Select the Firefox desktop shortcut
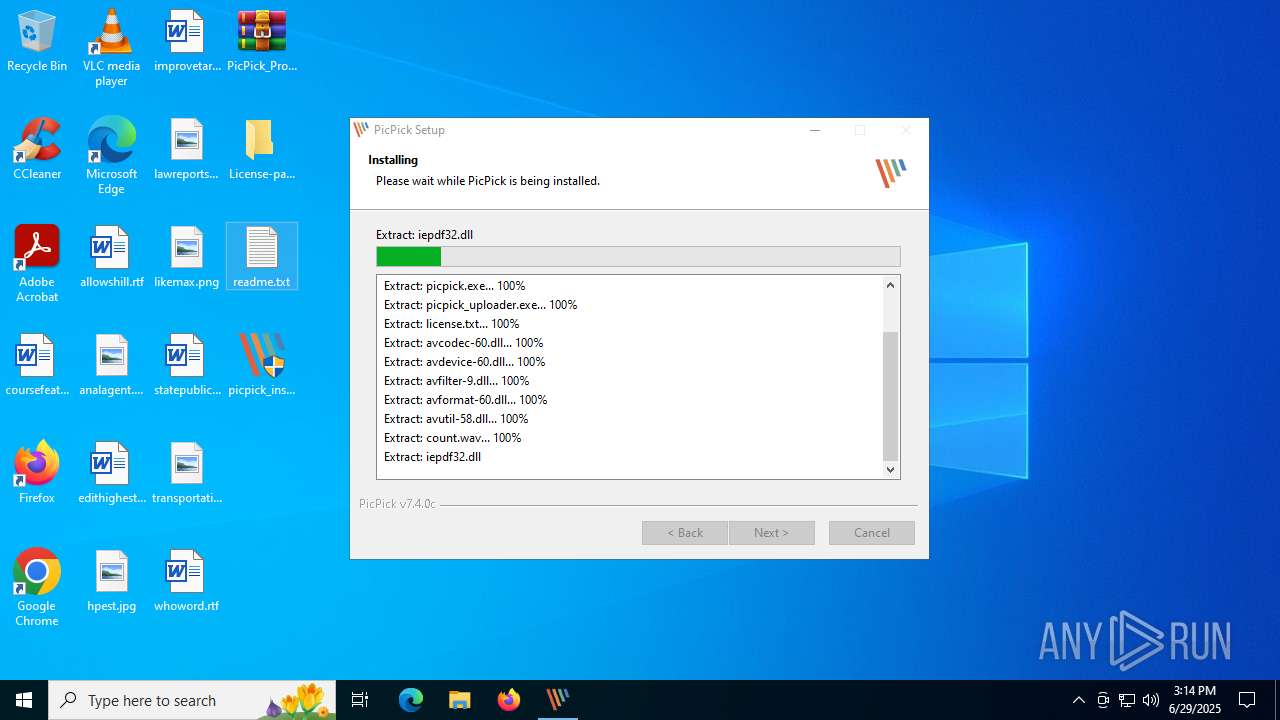Image resolution: width=1280 pixels, height=720 pixels. [37, 474]
